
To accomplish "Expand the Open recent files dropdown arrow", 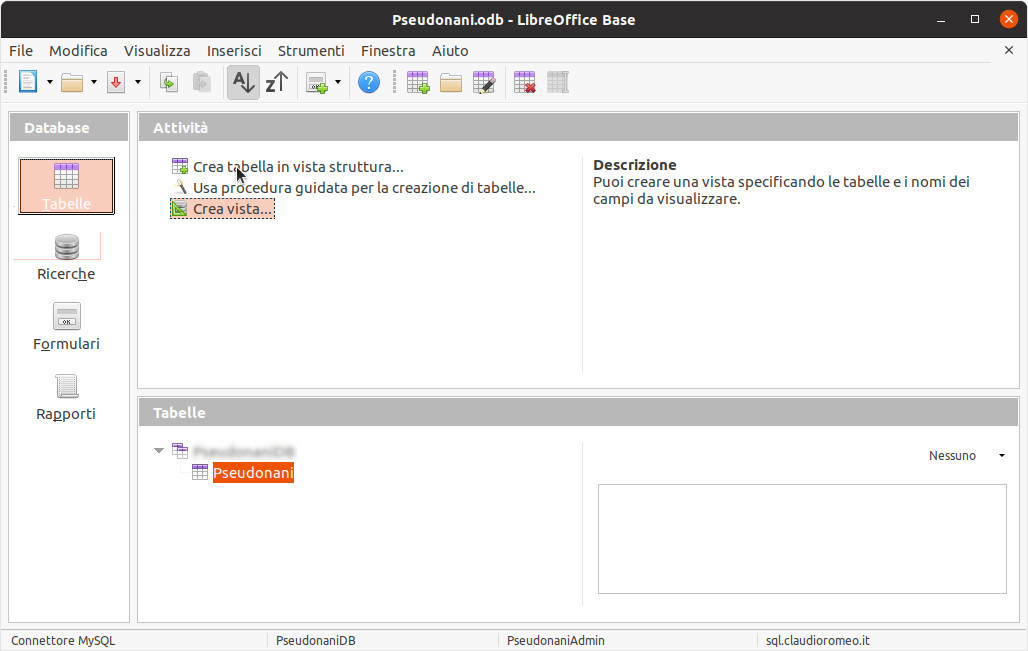I will coord(94,82).
